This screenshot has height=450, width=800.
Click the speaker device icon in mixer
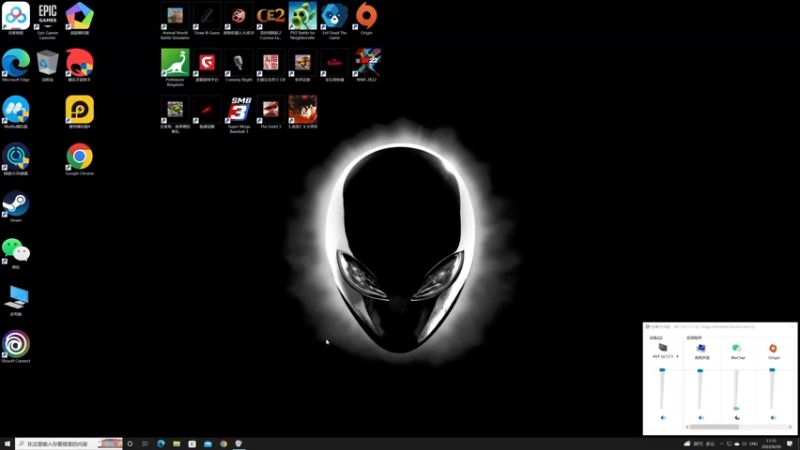pyautogui.click(x=663, y=348)
